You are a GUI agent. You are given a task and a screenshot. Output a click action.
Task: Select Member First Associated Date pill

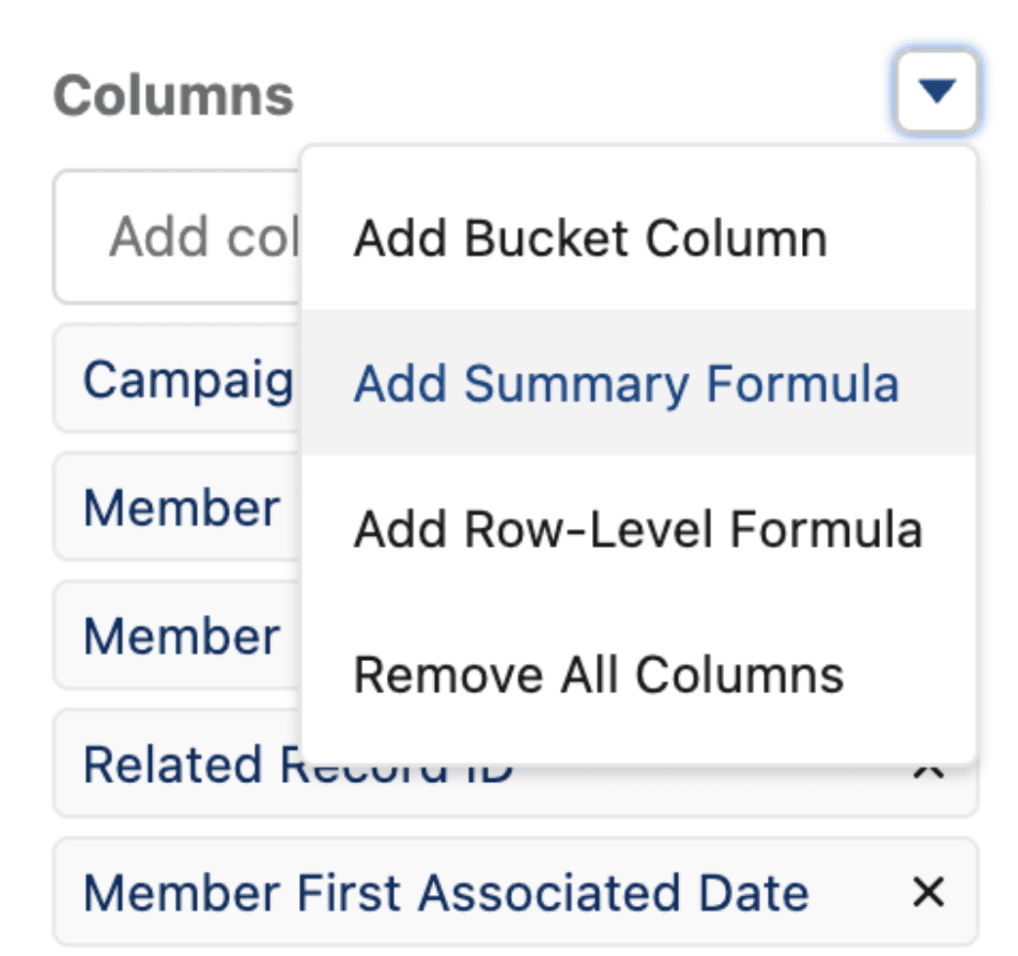(x=515, y=892)
